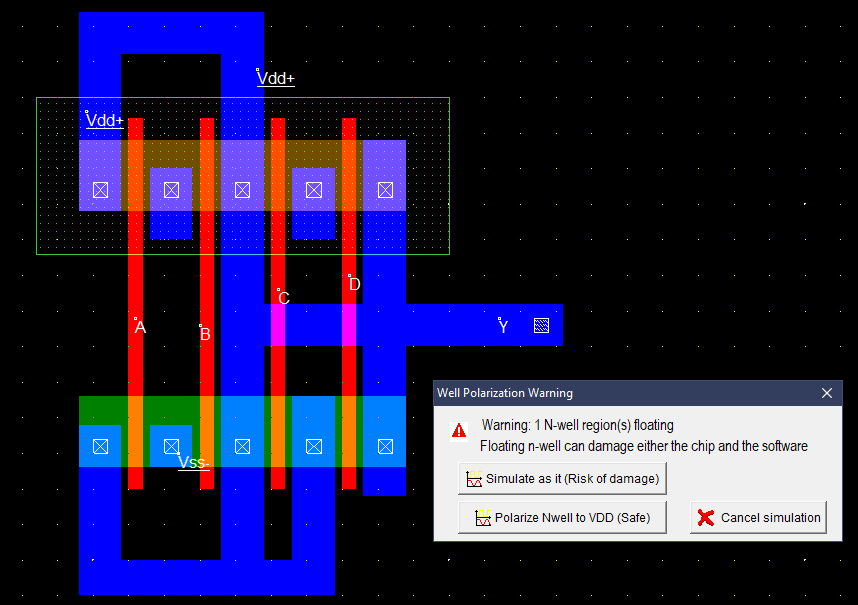Choose "Polarize Nwell to VDD (Safe)"
Image resolution: width=858 pixels, height=605 pixels.
point(562,517)
